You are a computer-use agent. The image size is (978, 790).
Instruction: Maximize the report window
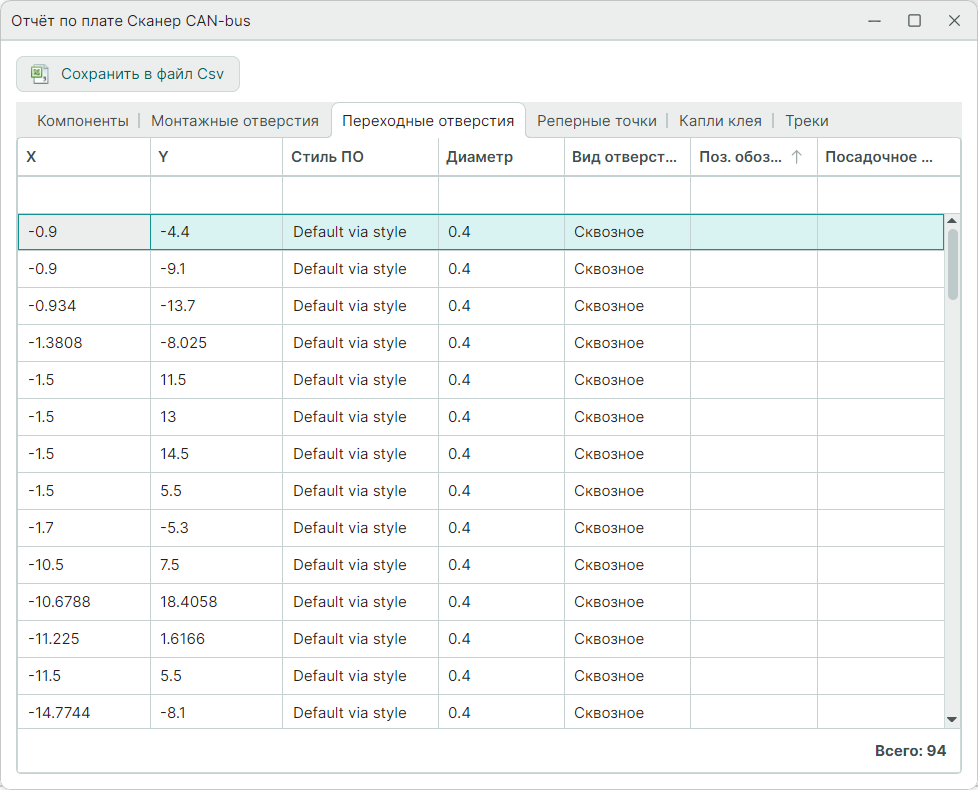point(914,21)
